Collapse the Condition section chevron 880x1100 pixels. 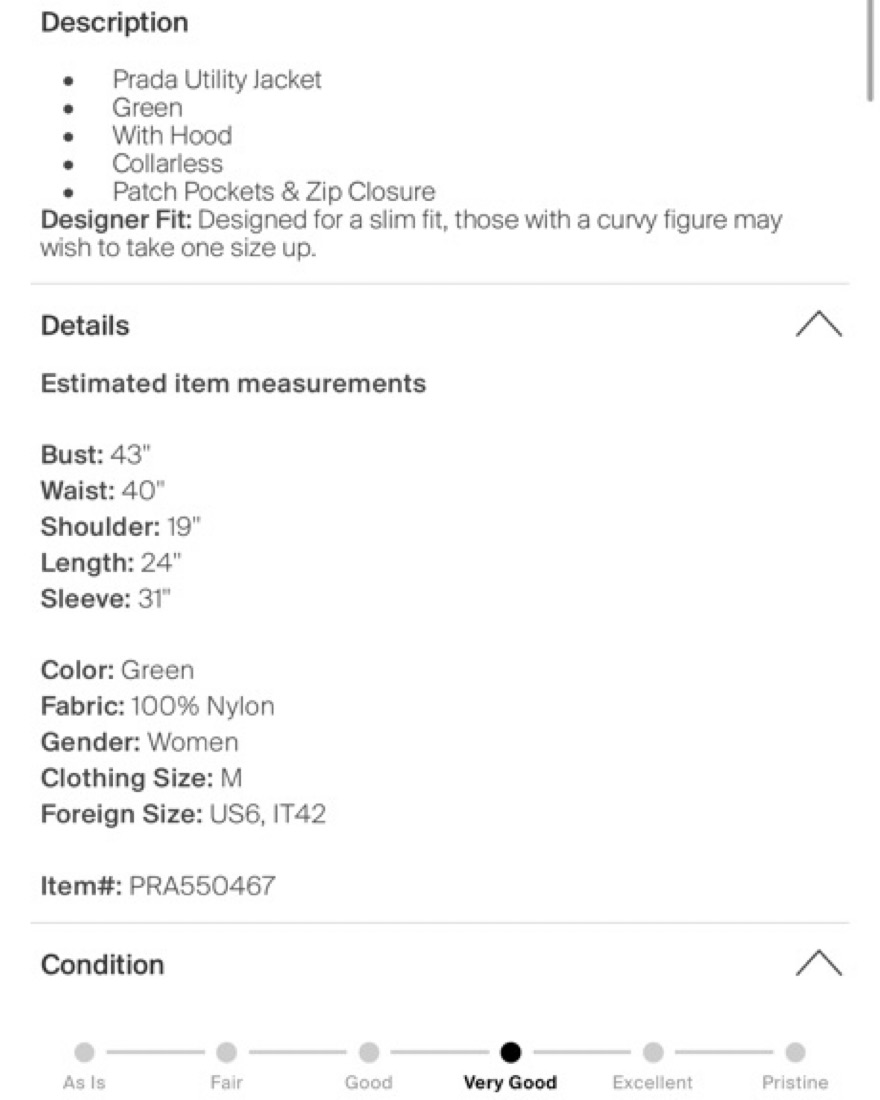coord(819,963)
